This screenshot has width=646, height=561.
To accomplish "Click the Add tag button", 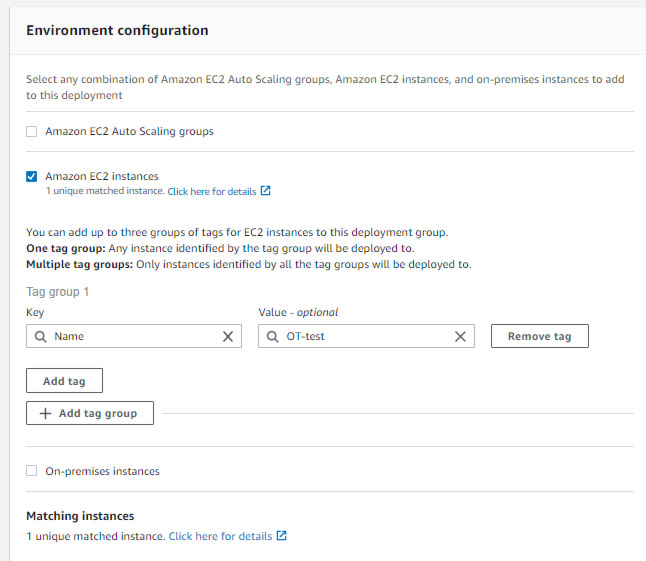I will coord(64,381).
